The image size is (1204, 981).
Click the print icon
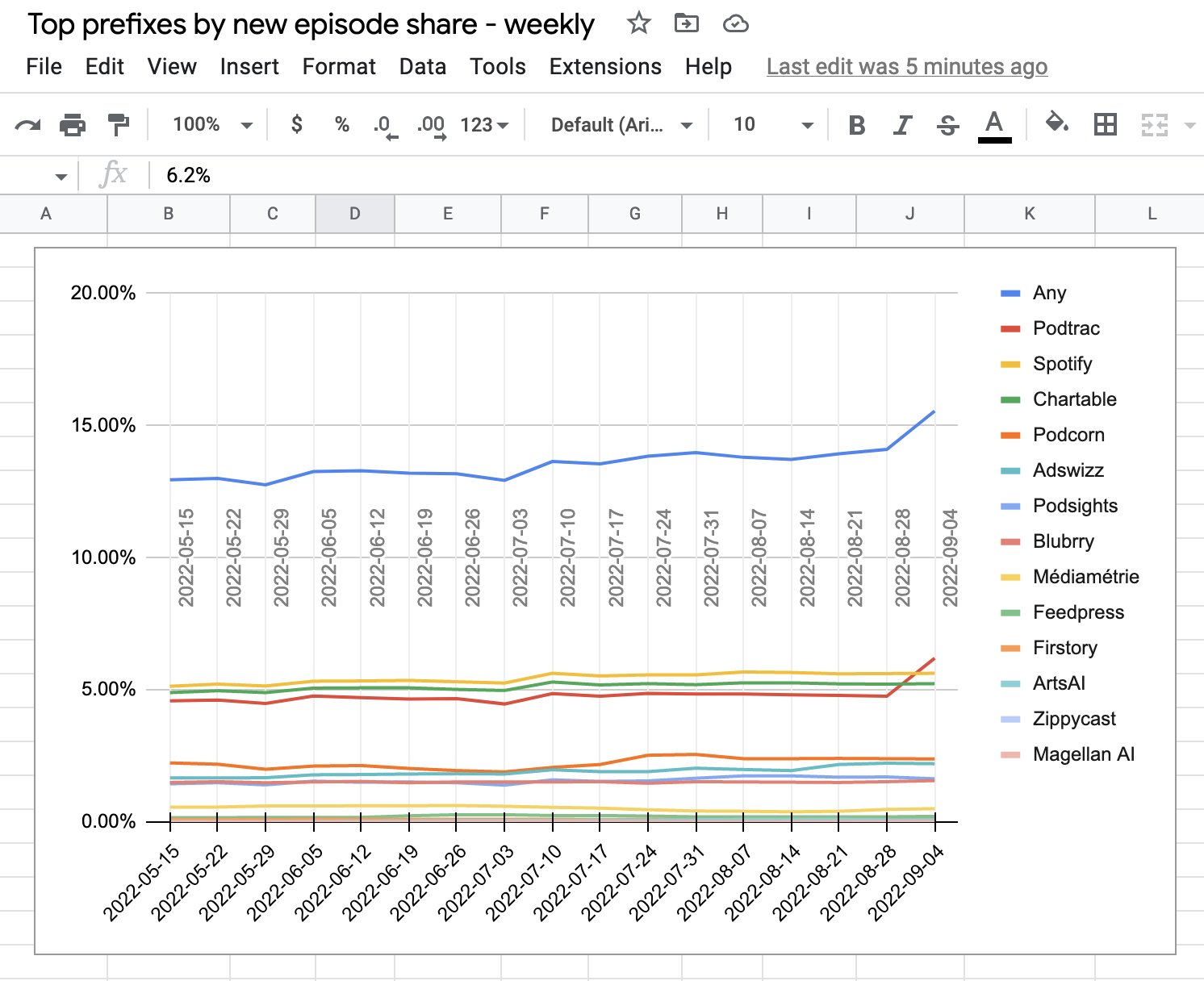(73, 125)
